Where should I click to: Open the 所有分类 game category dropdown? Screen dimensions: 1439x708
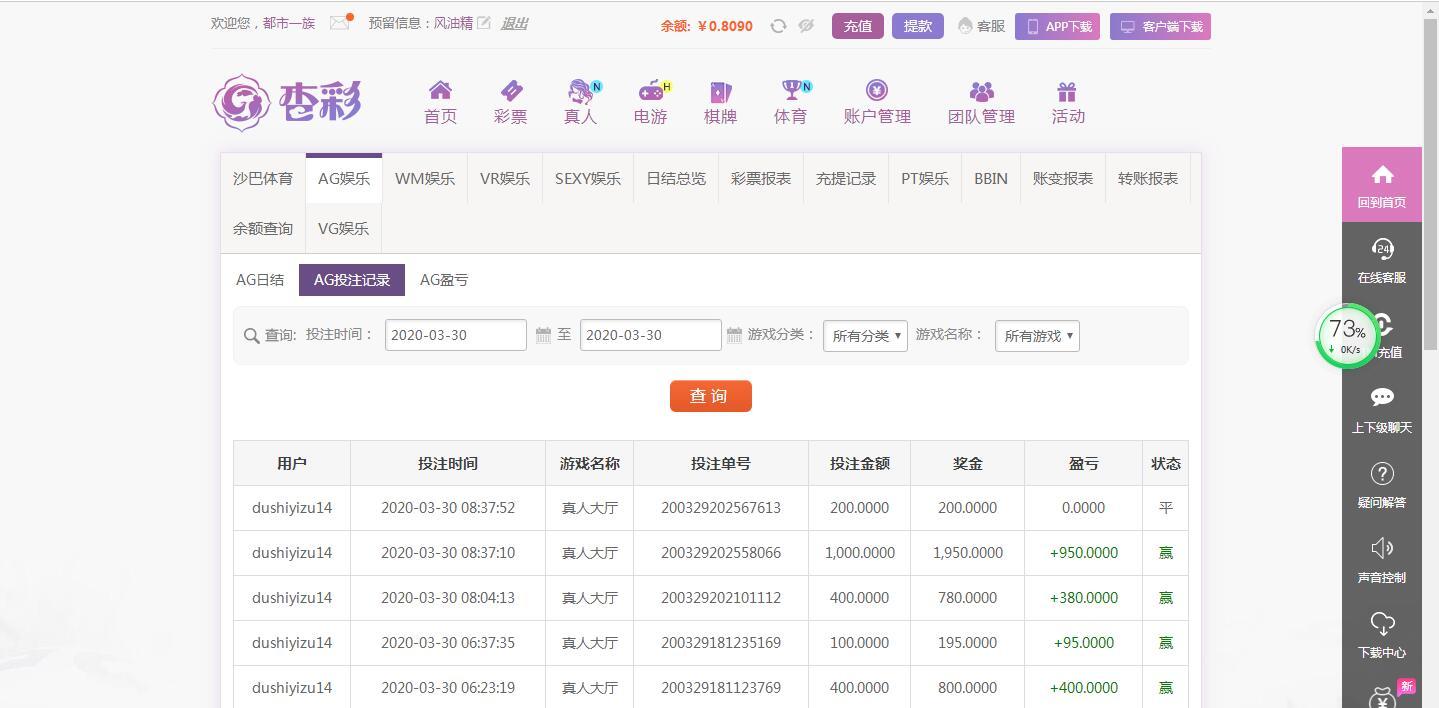tap(864, 334)
